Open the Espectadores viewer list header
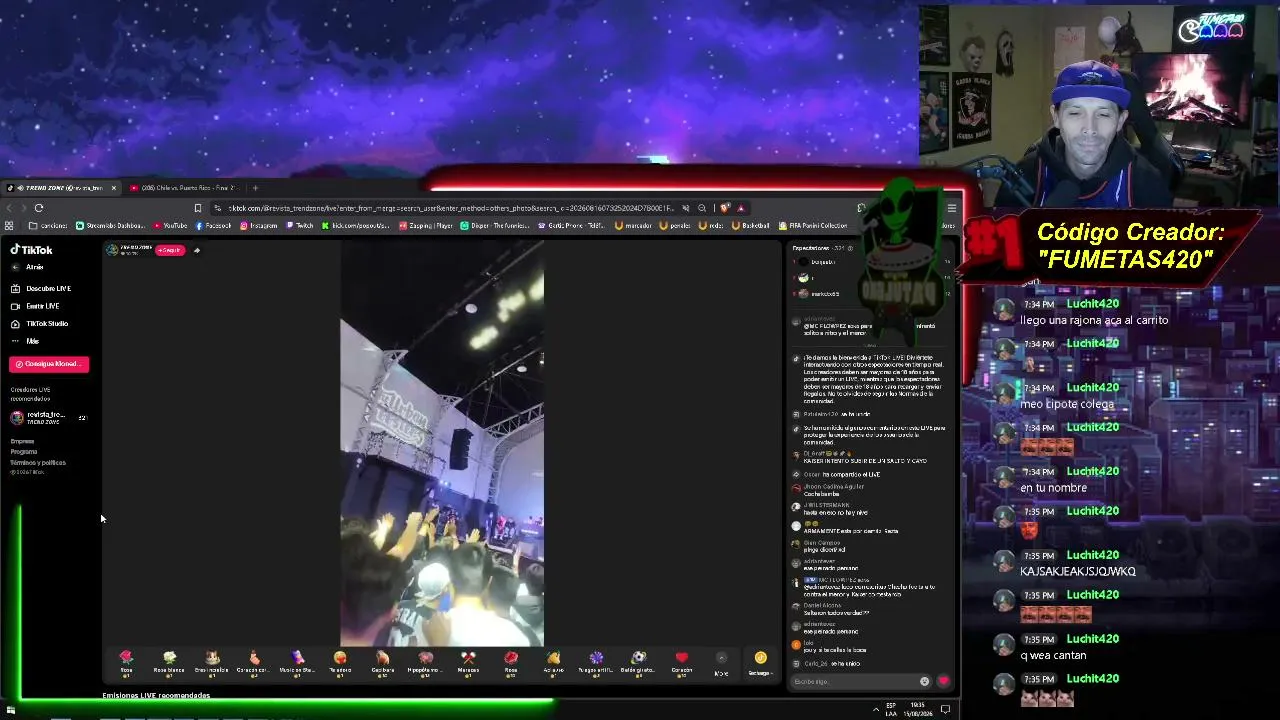This screenshot has height=720, width=1280. [822, 248]
